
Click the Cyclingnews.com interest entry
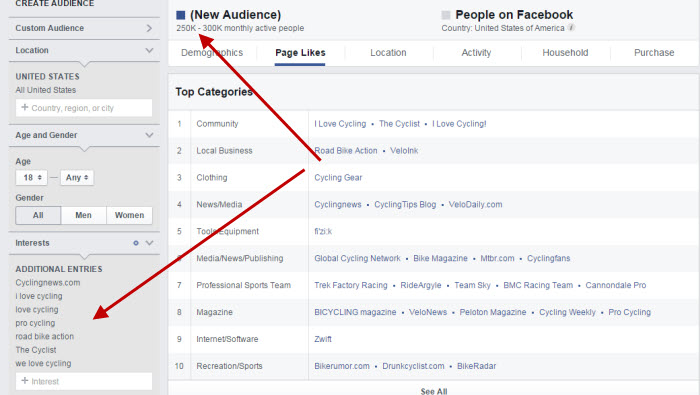click(48, 283)
